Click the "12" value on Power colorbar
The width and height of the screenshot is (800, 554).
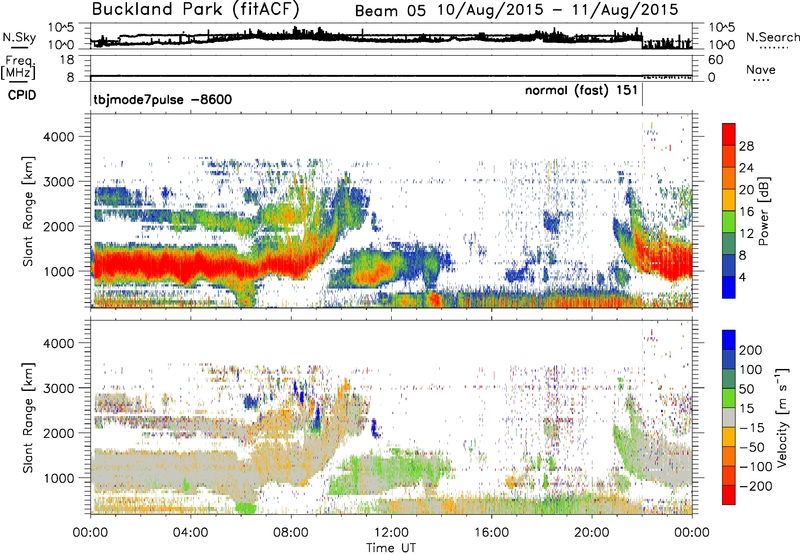(x=746, y=234)
